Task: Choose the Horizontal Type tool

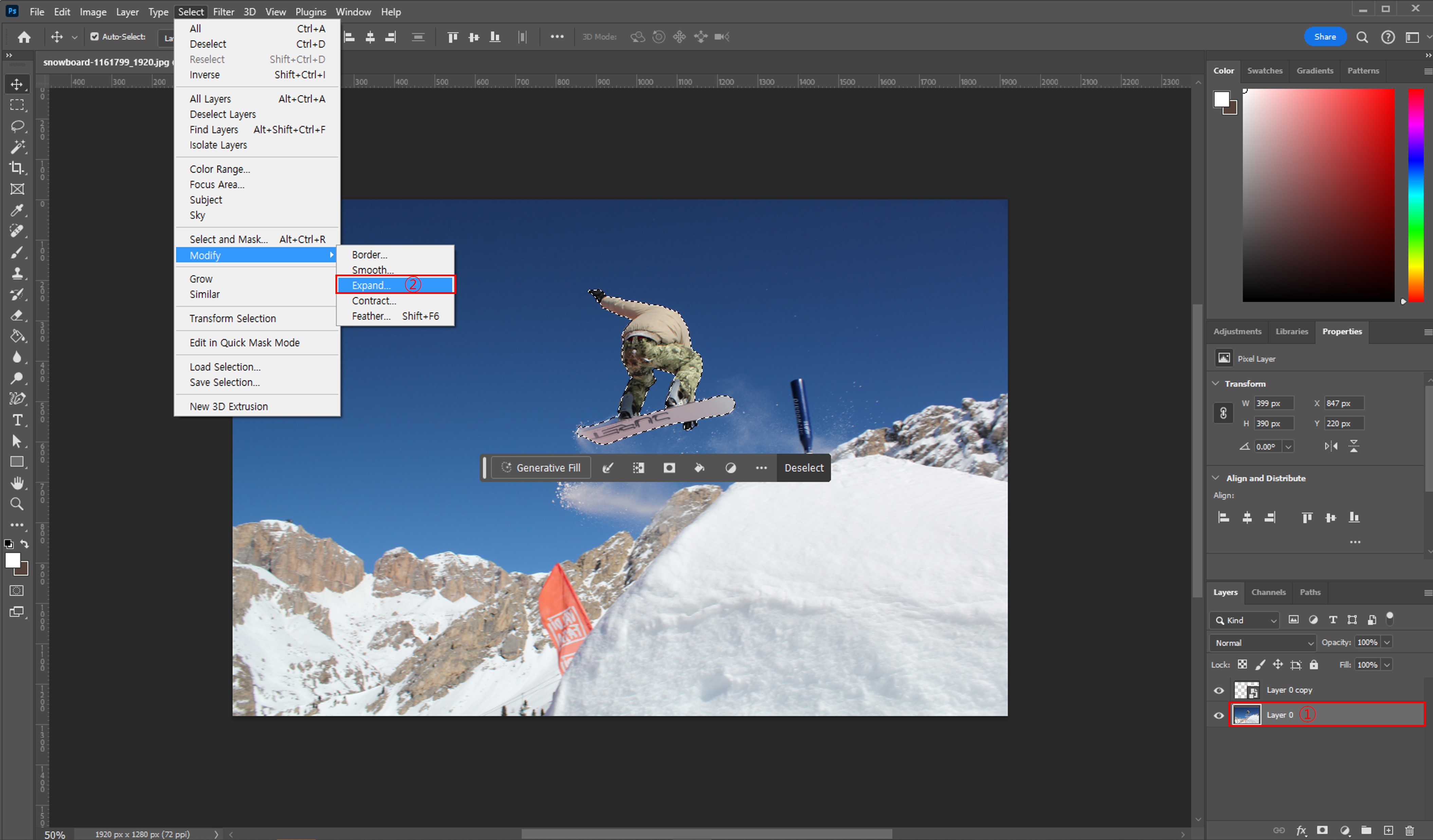Action: (17, 420)
